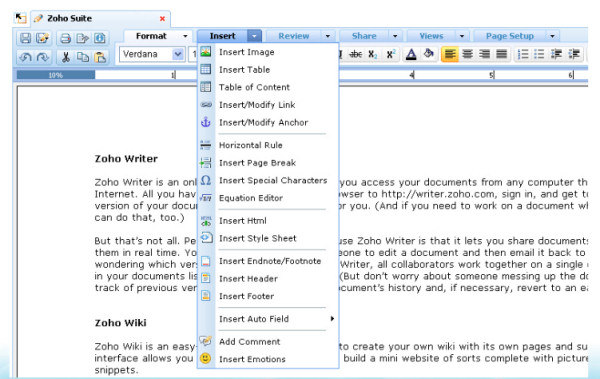Image resolution: width=600 pixels, height=379 pixels.
Task: Apply strikethrough formatting
Action: (356, 54)
